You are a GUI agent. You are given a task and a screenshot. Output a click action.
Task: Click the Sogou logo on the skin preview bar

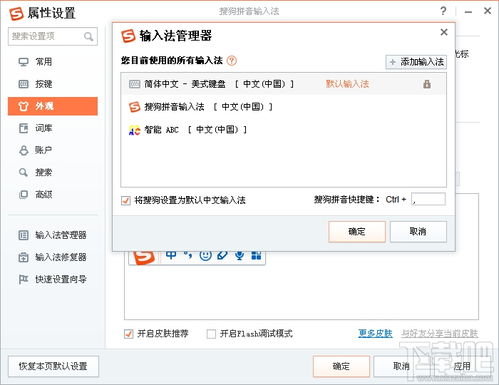[x=144, y=257]
